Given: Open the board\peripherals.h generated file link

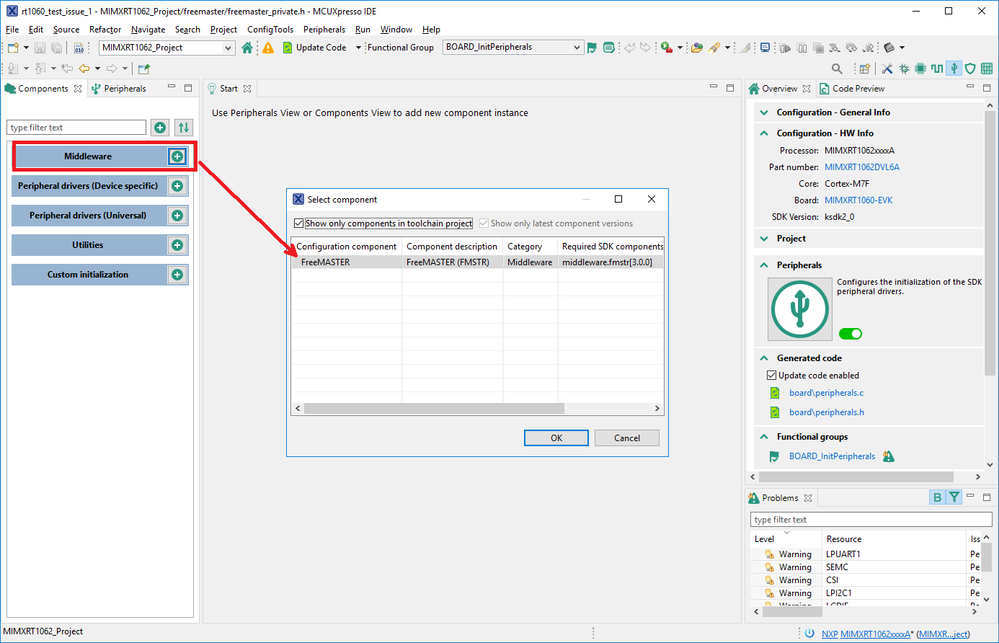Looking at the screenshot, I should coord(826,412).
